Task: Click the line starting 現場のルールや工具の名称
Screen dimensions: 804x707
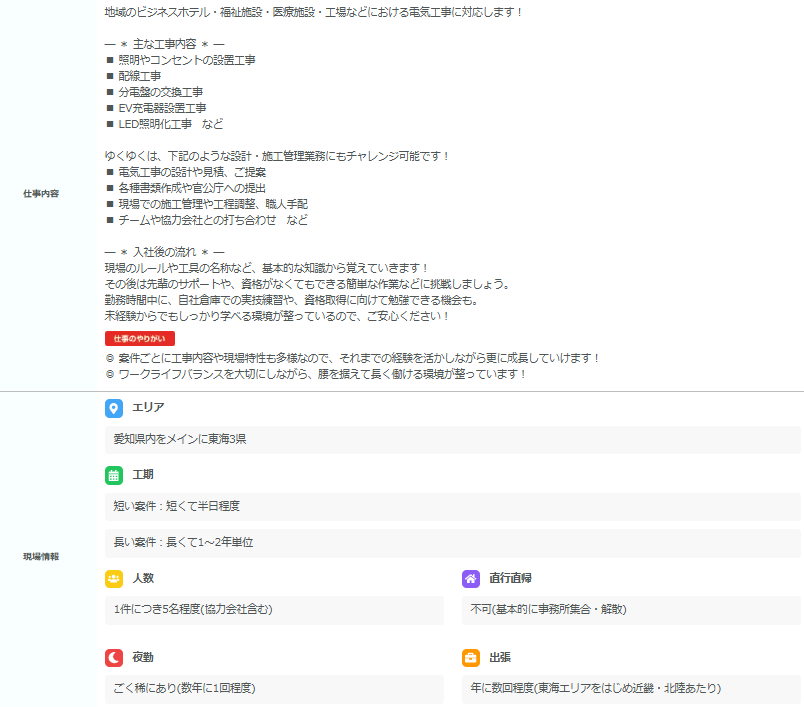Action: tap(267, 268)
